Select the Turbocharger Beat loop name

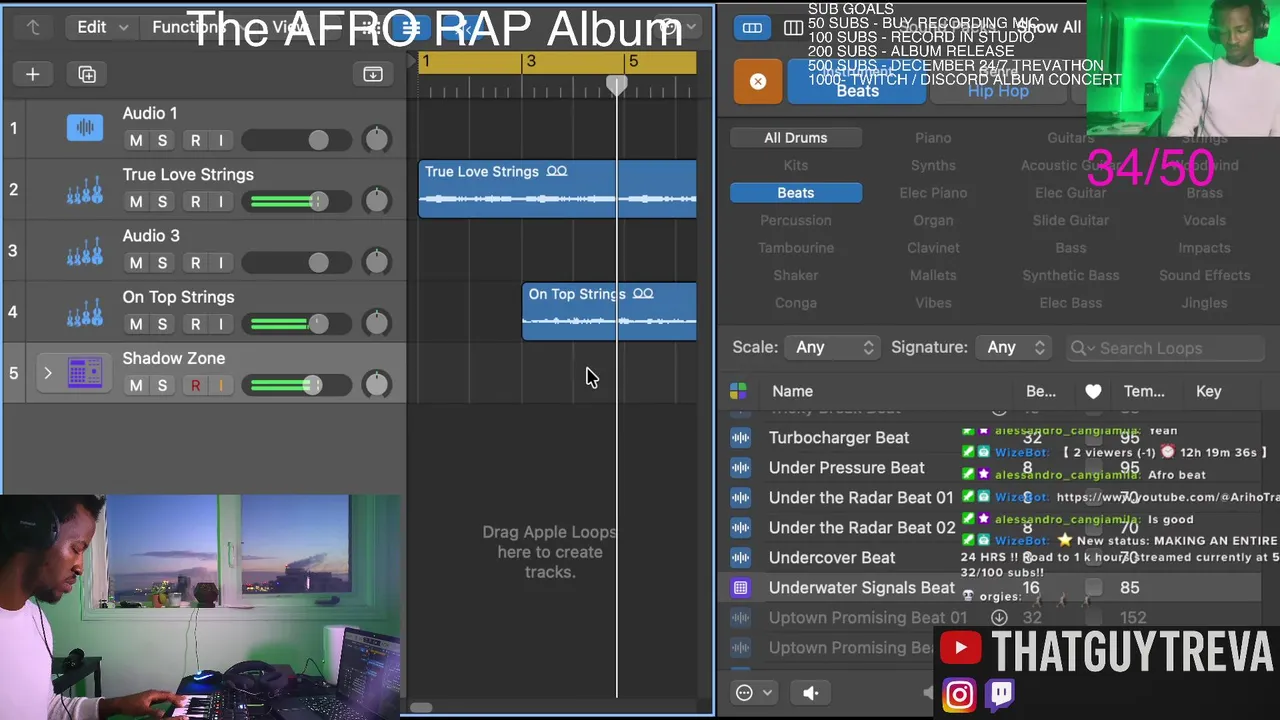[838, 437]
